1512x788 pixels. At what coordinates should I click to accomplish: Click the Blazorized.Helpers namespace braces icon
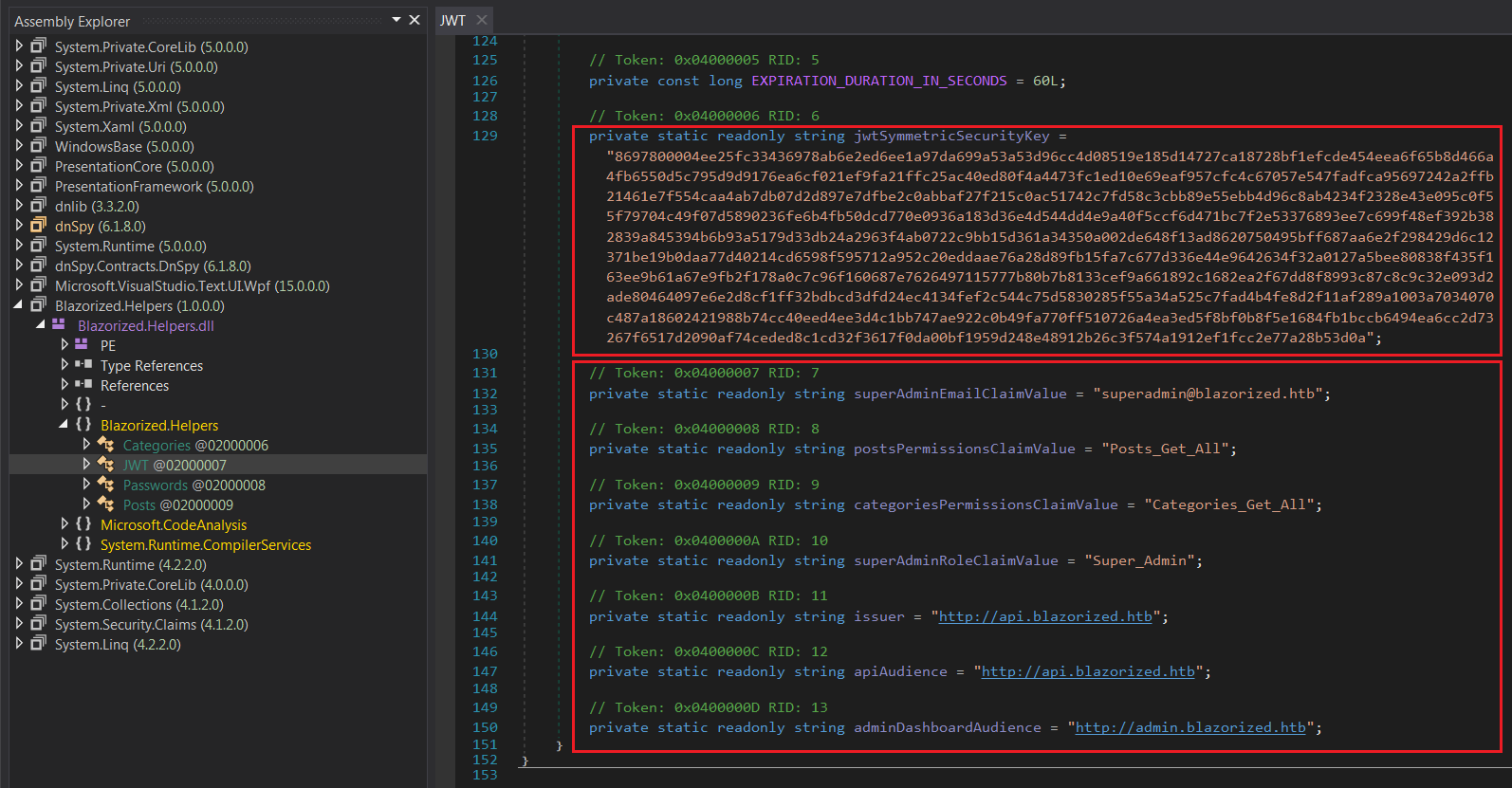(83, 425)
